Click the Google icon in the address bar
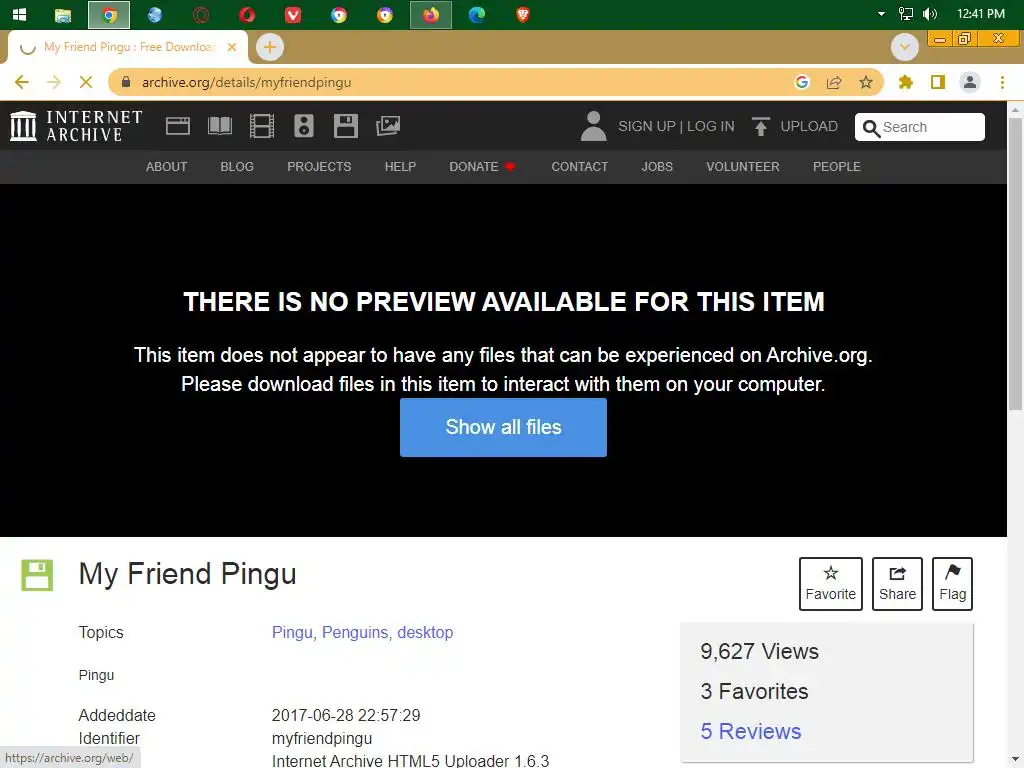1024x768 pixels. 802,82
